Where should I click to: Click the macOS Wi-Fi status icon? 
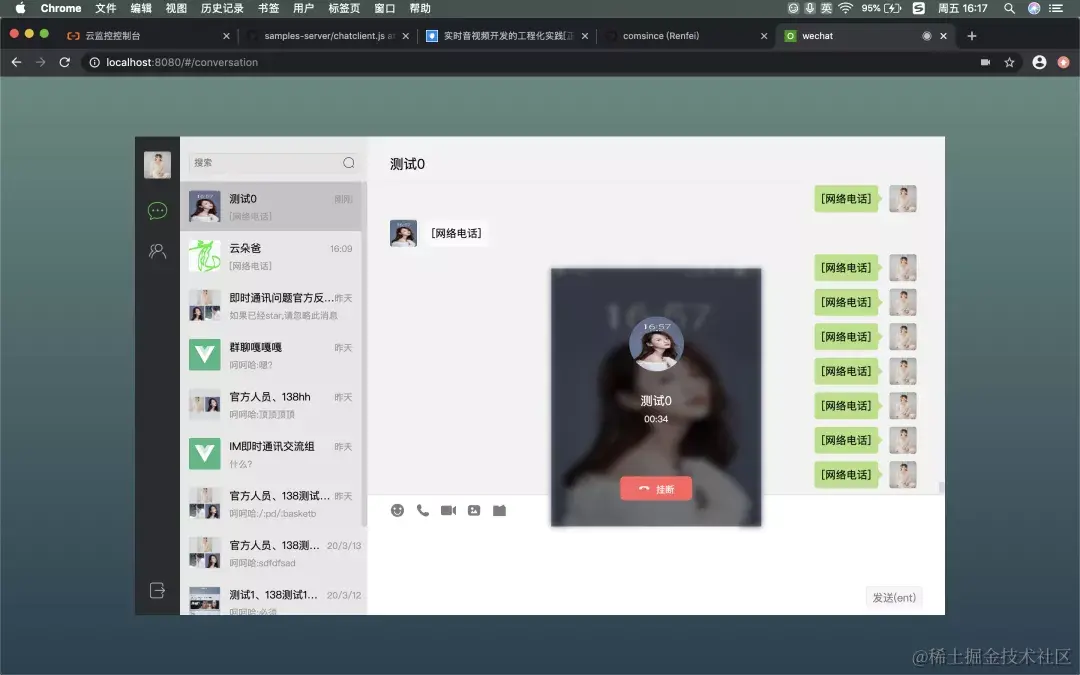[844, 8]
